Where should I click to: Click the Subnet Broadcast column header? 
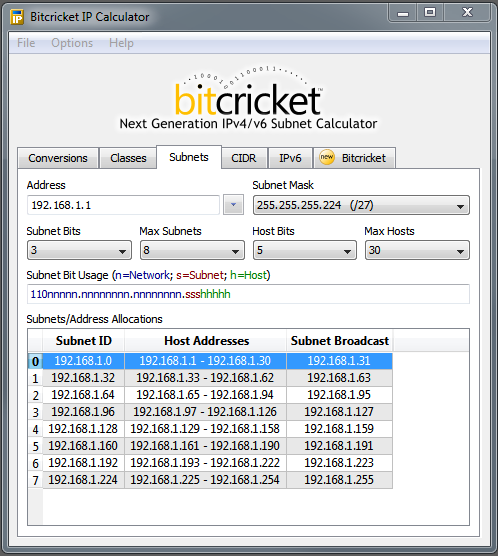click(x=340, y=341)
